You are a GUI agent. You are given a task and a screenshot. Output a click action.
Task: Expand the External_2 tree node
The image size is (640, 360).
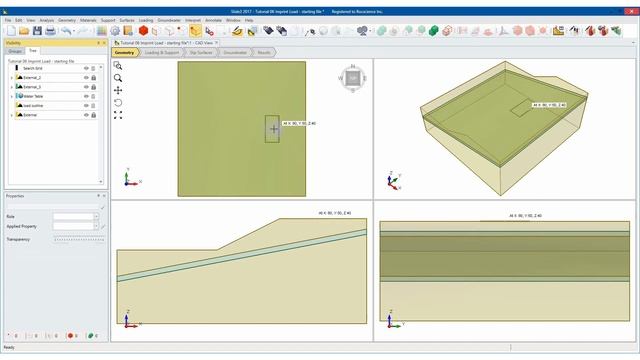click(11, 78)
